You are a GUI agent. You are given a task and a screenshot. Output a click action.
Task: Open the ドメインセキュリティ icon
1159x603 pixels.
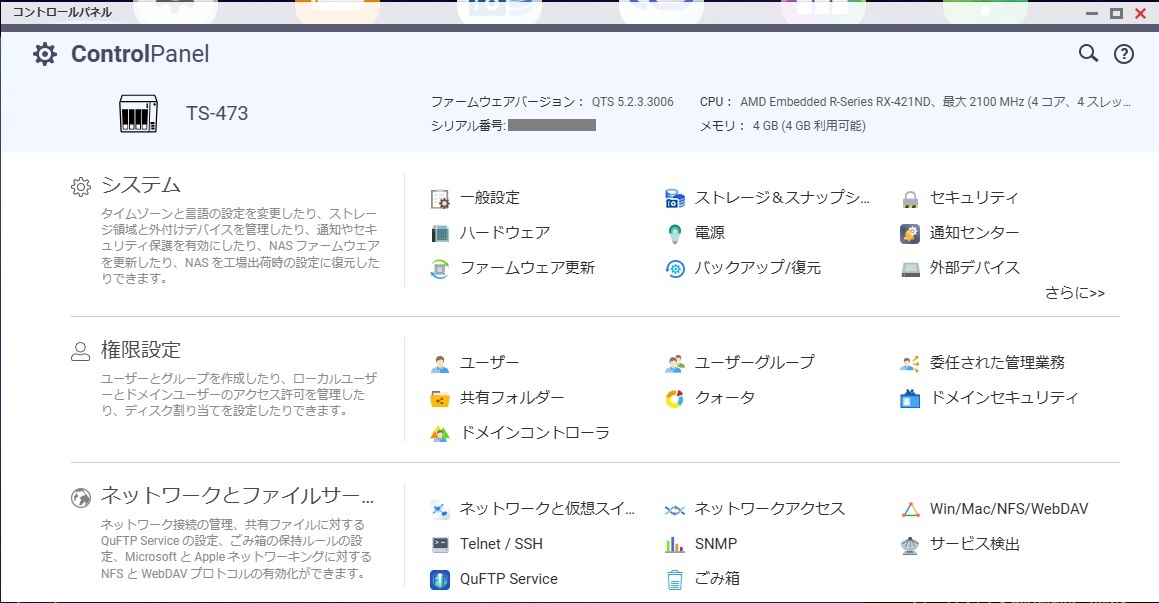click(x=910, y=399)
